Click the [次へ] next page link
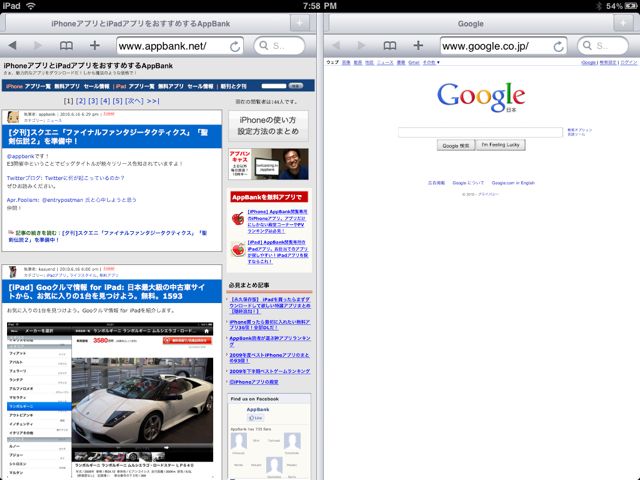 pyautogui.click(x=134, y=101)
